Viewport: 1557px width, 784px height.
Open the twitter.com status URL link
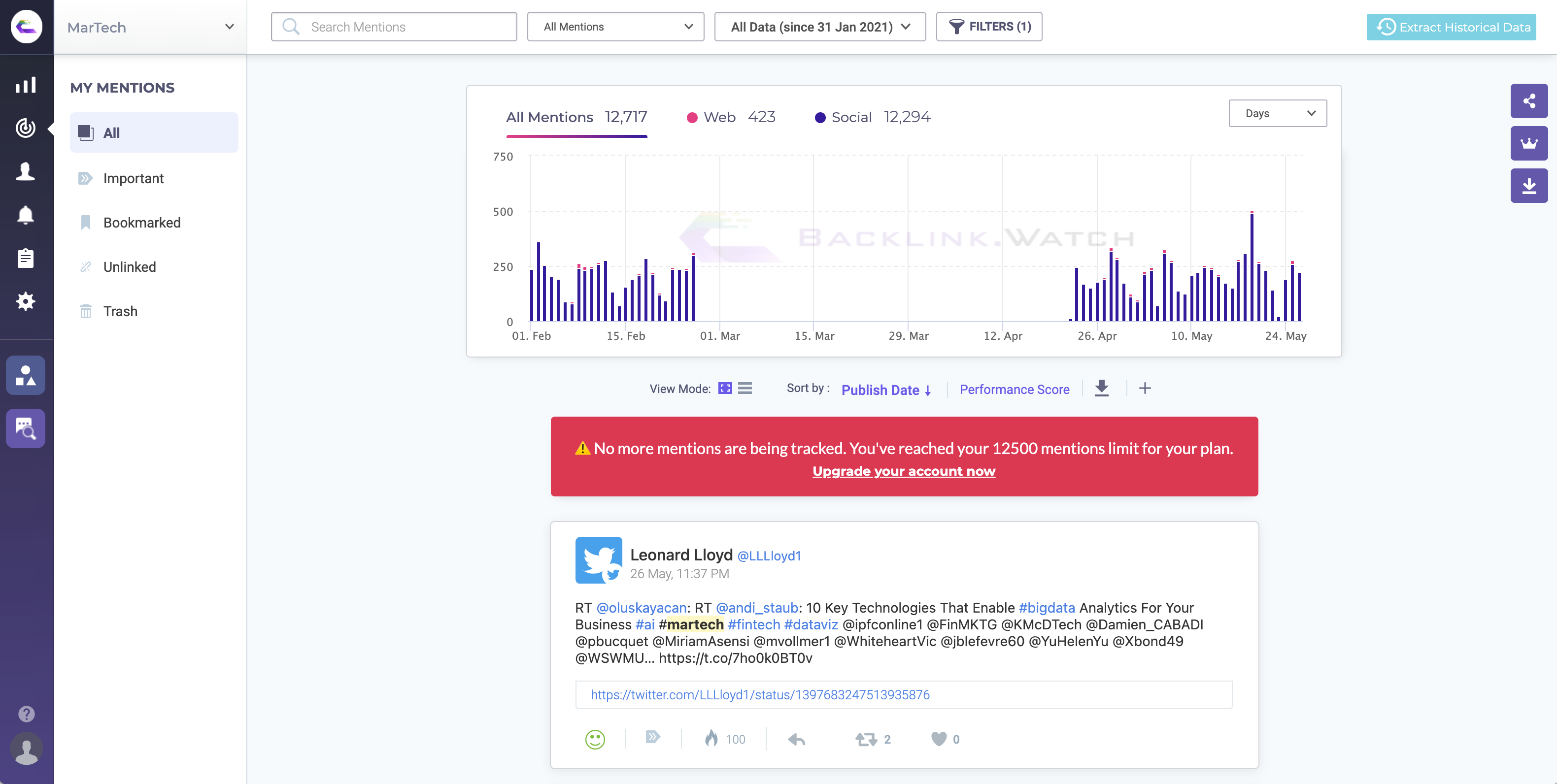[x=760, y=695]
